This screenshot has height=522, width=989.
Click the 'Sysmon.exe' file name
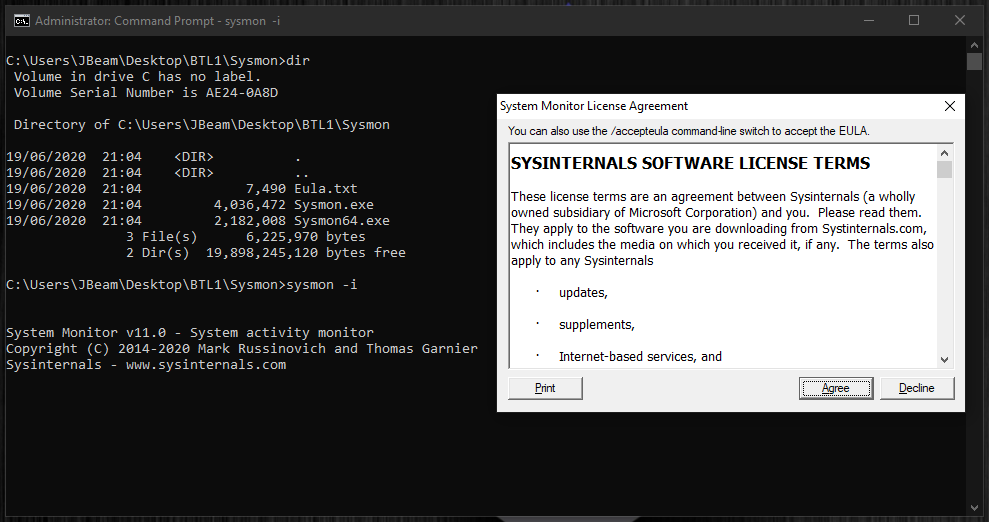coord(334,205)
